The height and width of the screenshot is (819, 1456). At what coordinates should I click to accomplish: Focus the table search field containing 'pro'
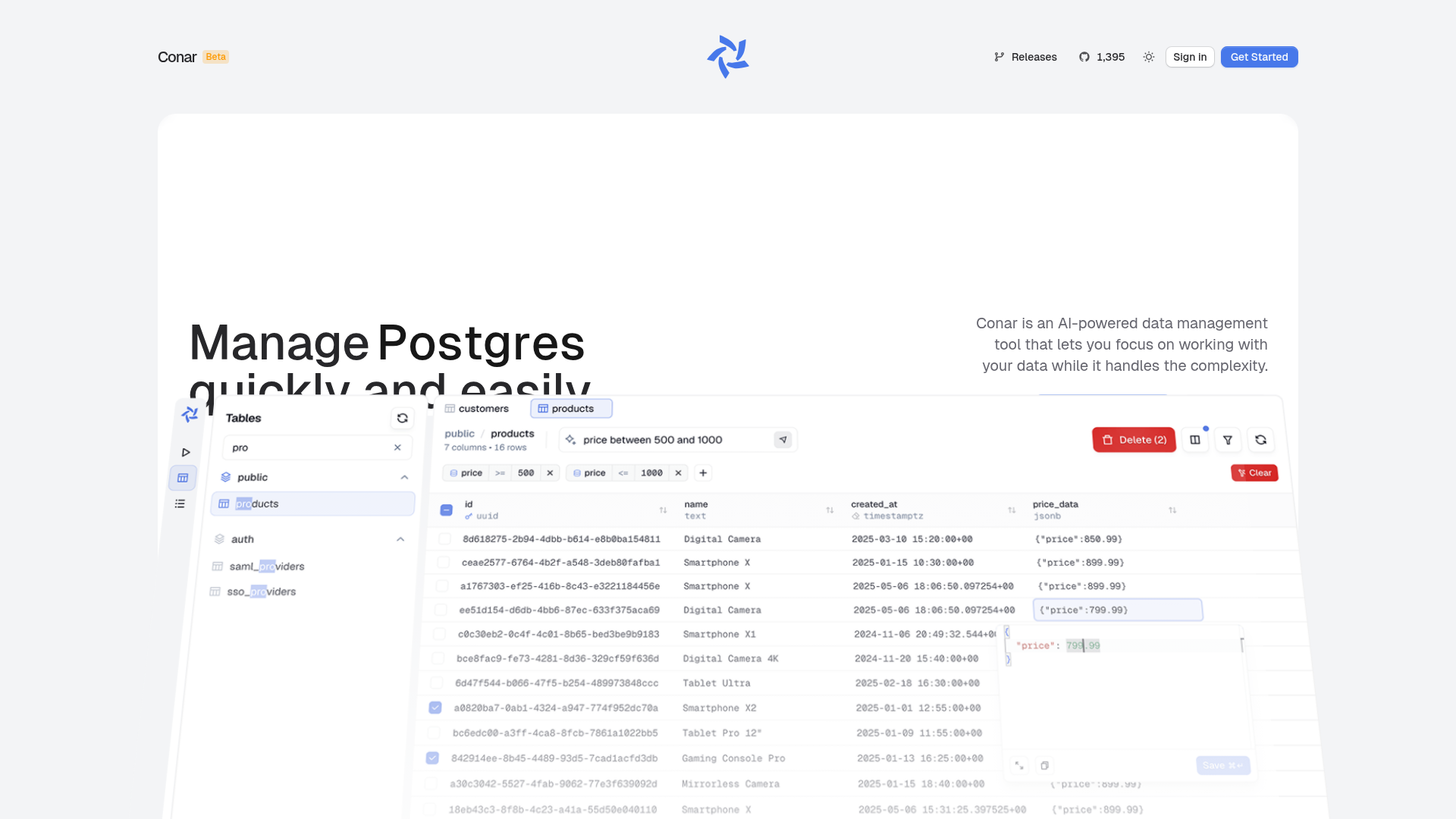[317, 447]
